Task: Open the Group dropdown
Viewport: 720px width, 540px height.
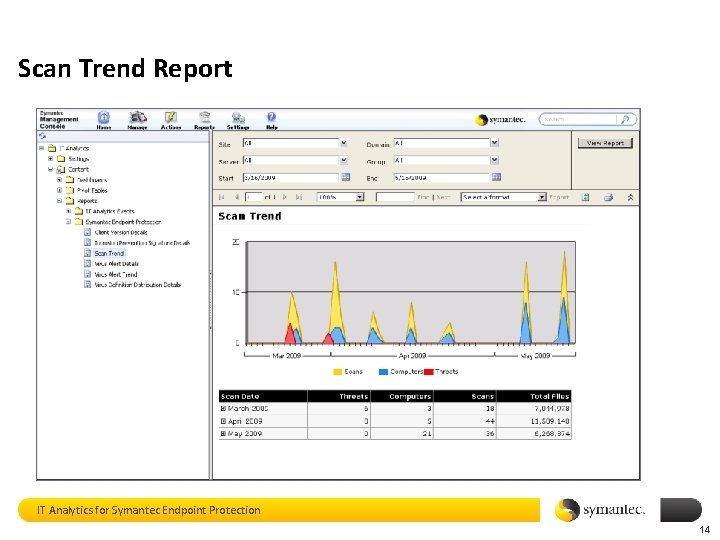Action: [x=495, y=160]
